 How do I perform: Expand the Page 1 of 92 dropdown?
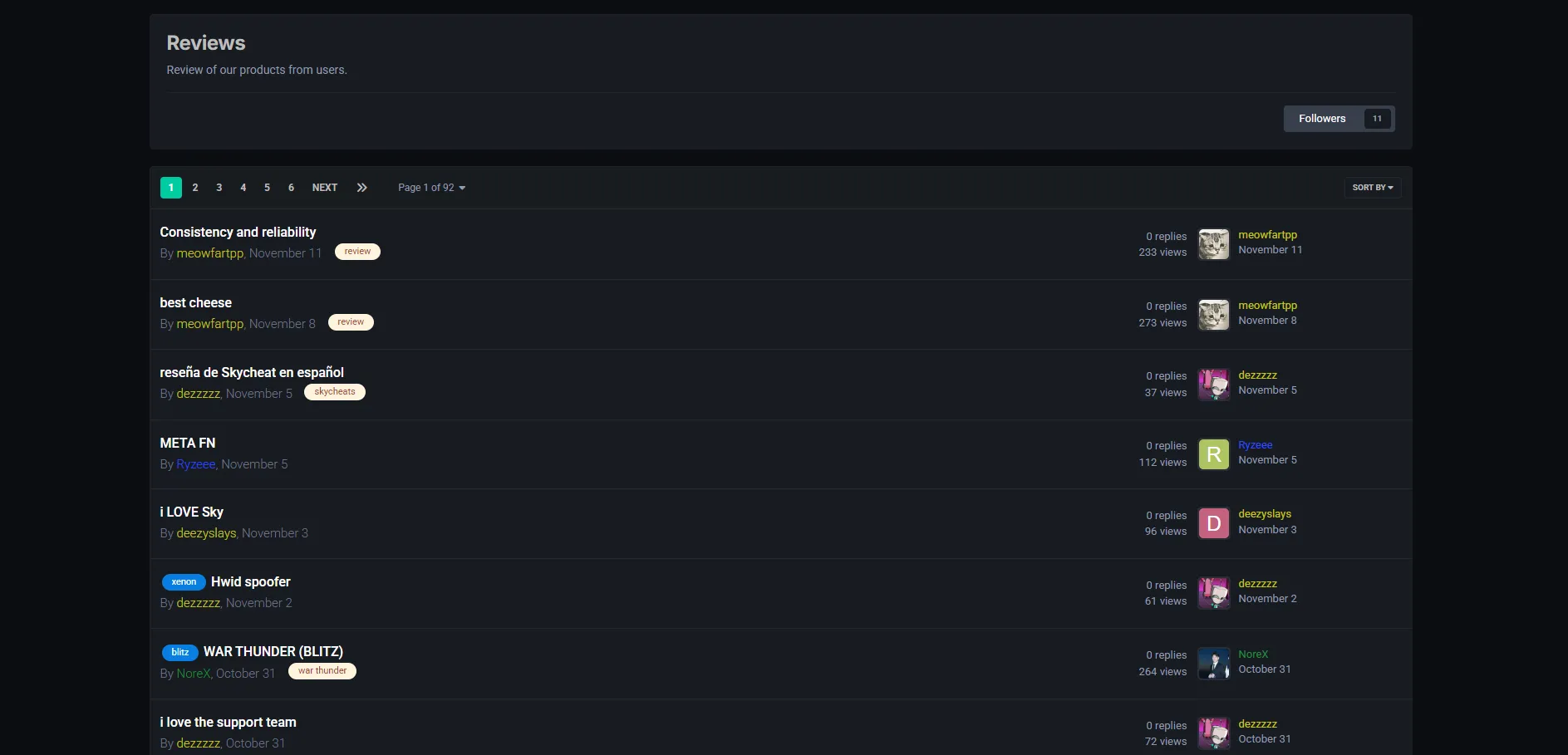point(431,188)
